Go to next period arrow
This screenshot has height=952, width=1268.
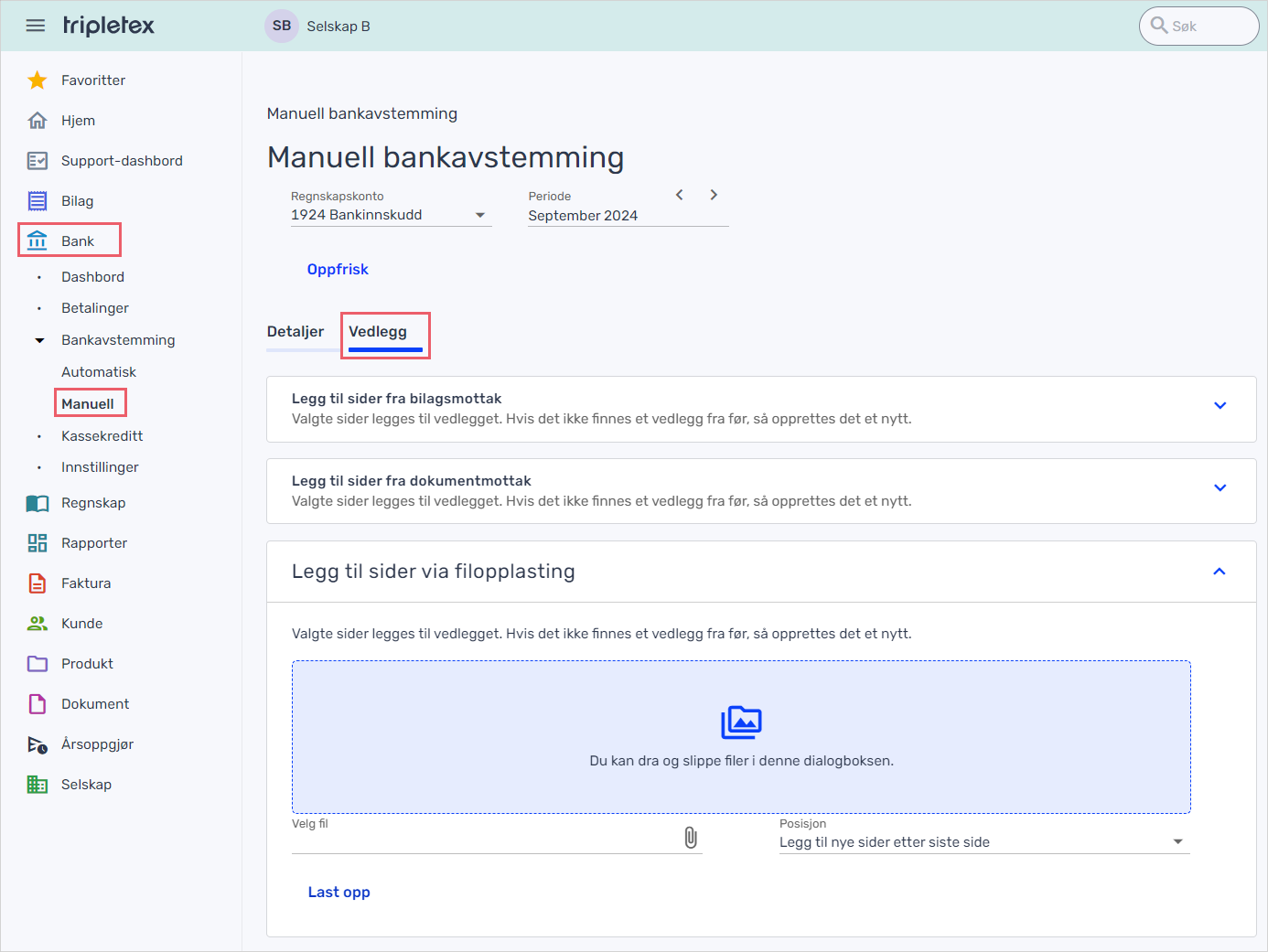714,195
